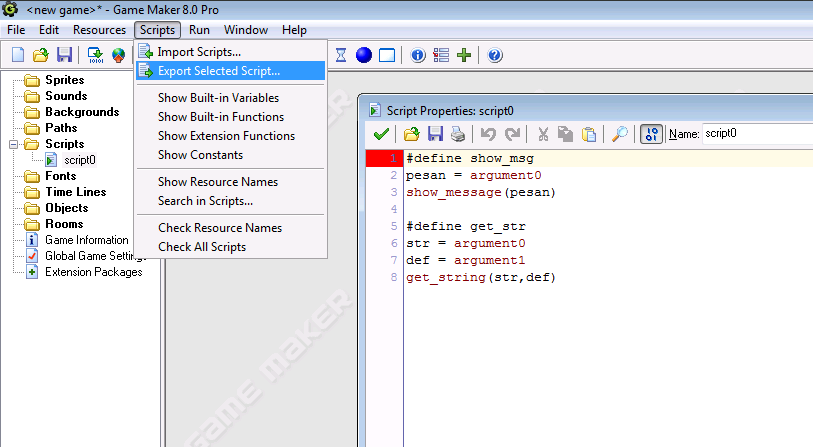Open the Resources menu
This screenshot has height=447, width=813.
99,30
